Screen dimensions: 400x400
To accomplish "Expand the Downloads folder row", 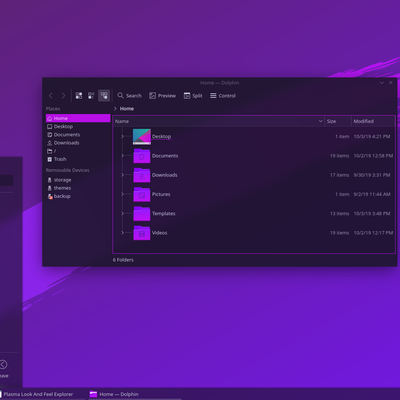I will tap(122, 175).
